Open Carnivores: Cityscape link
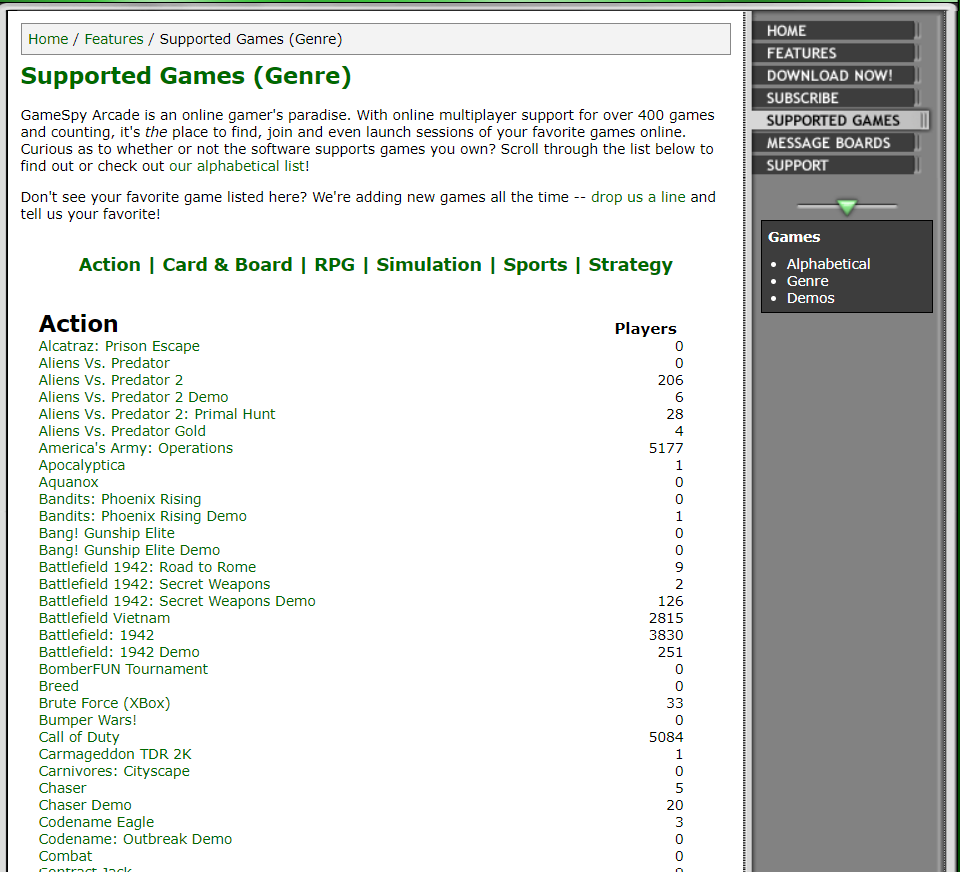Screen dimensions: 960x872 (114, 772)
